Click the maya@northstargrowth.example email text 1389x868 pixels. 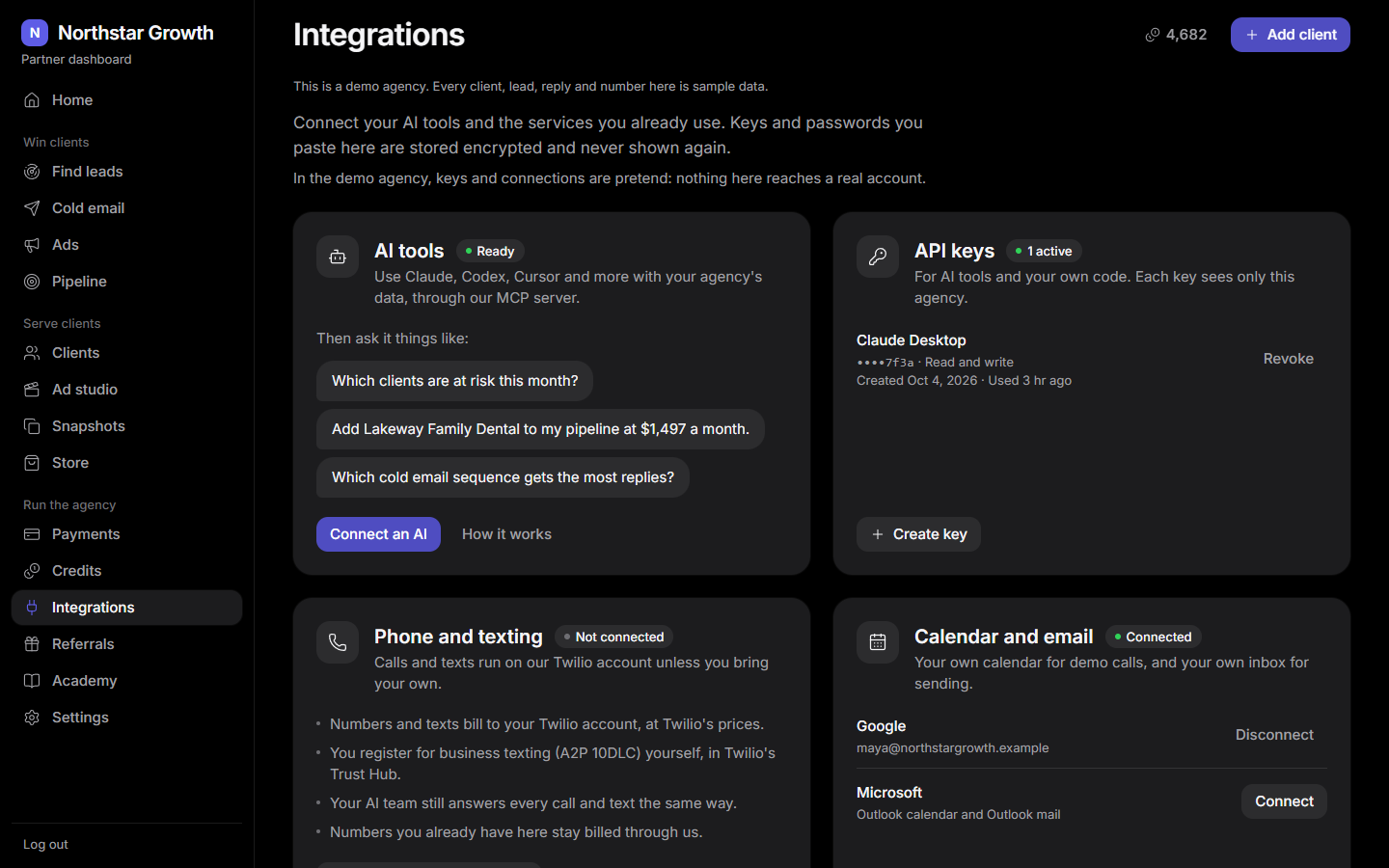point(952,748)
